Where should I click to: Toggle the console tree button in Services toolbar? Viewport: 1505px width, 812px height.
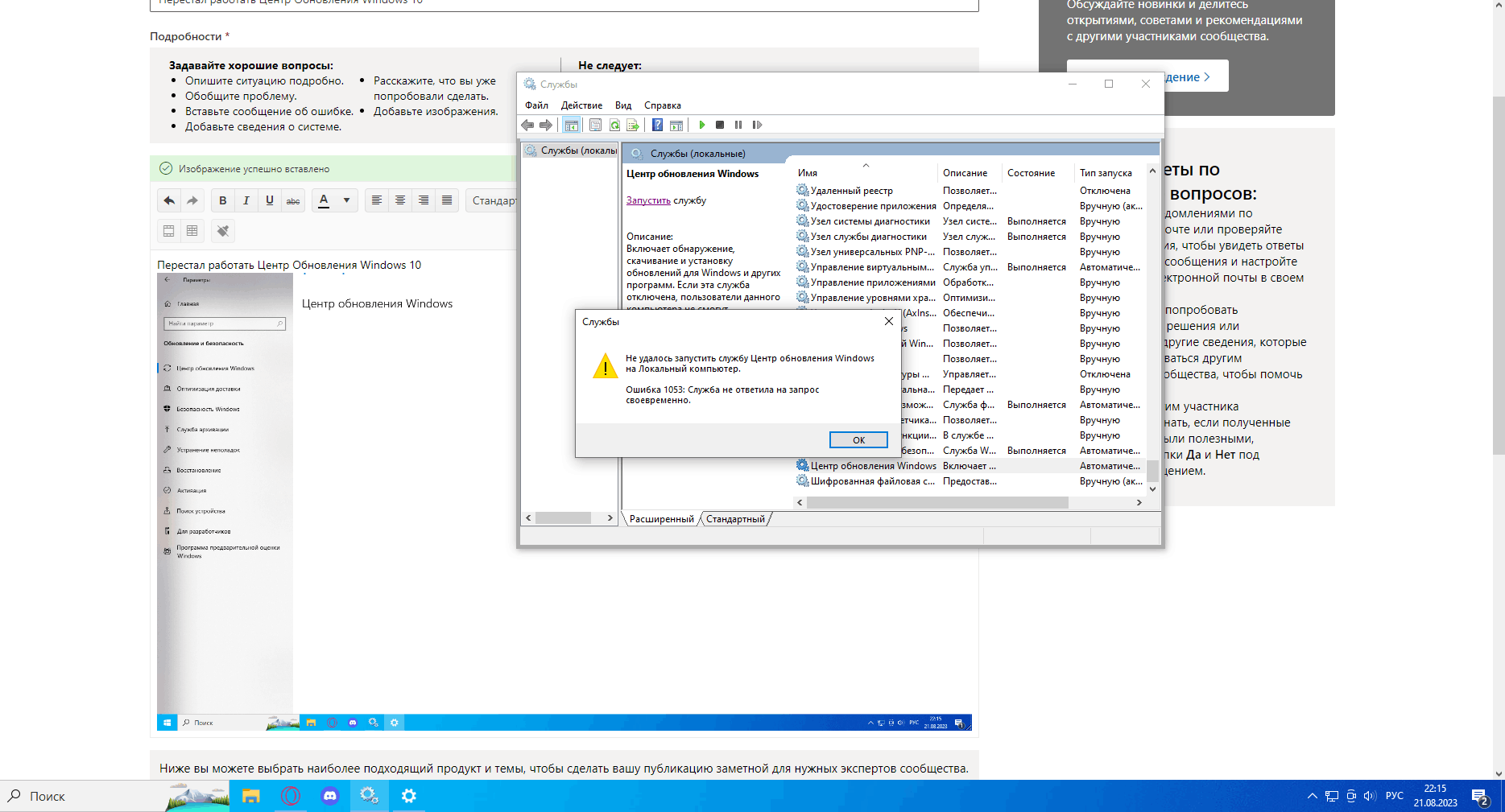[x=571, y=125]
